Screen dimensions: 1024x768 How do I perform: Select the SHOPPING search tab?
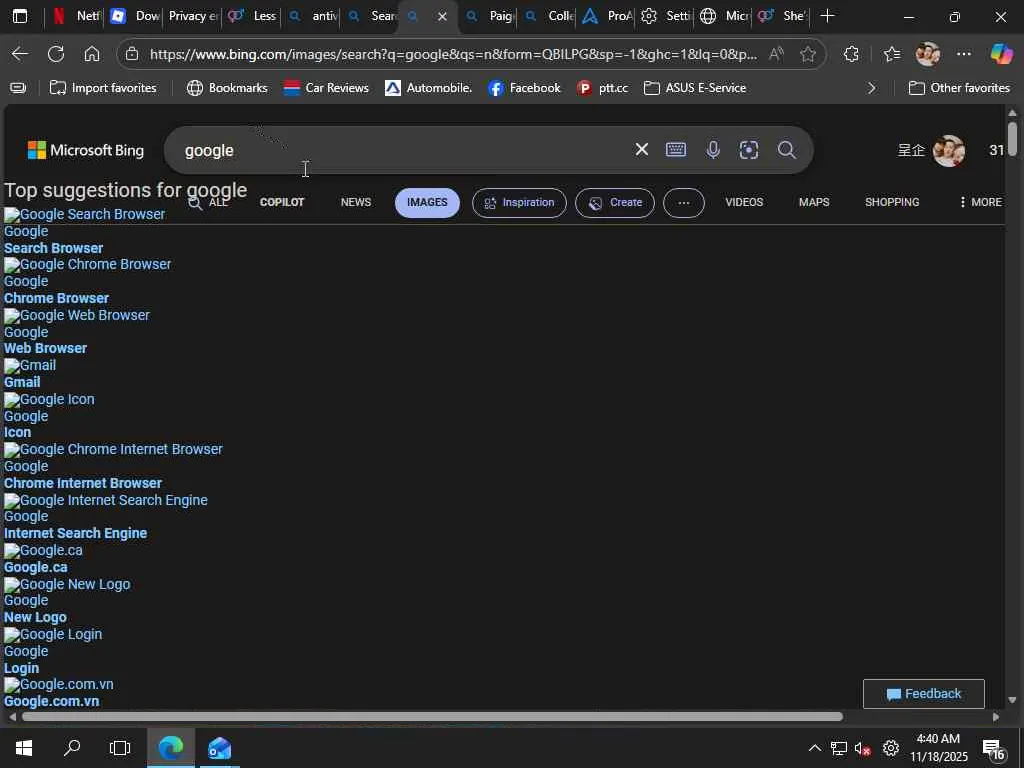892,202
